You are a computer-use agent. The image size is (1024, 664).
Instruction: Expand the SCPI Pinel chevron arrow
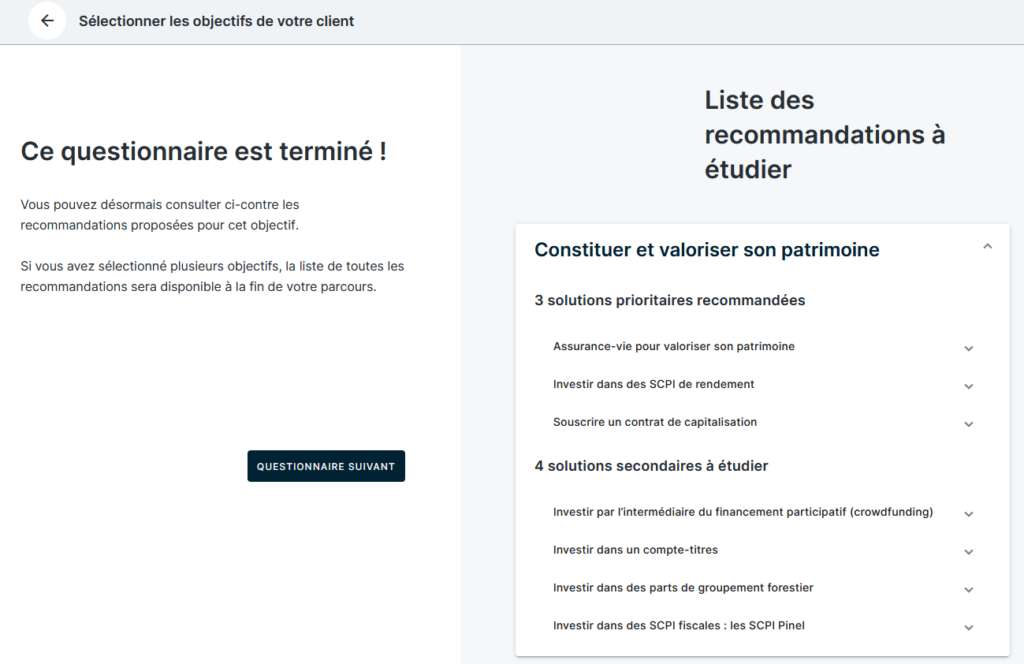click(968, 627)
